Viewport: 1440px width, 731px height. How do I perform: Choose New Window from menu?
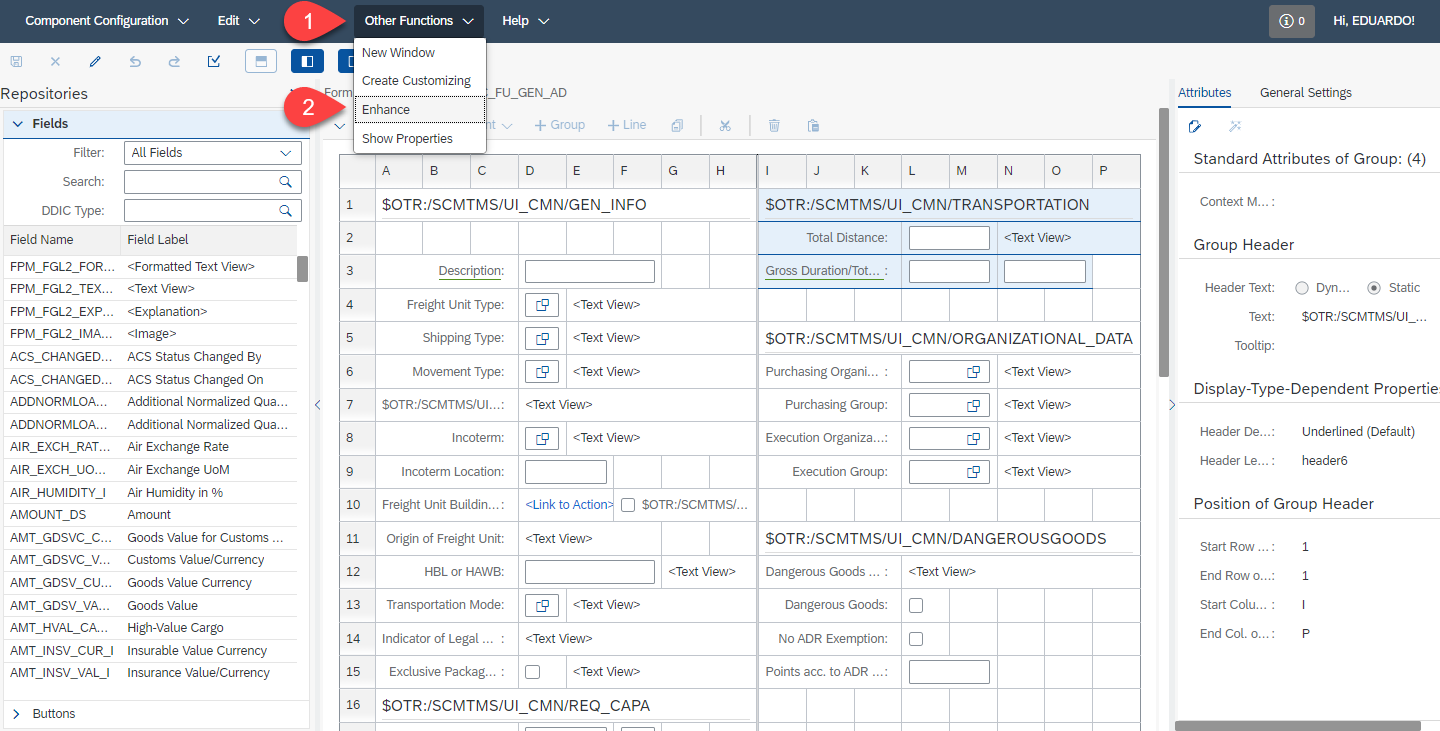click(x=420, y=53)
